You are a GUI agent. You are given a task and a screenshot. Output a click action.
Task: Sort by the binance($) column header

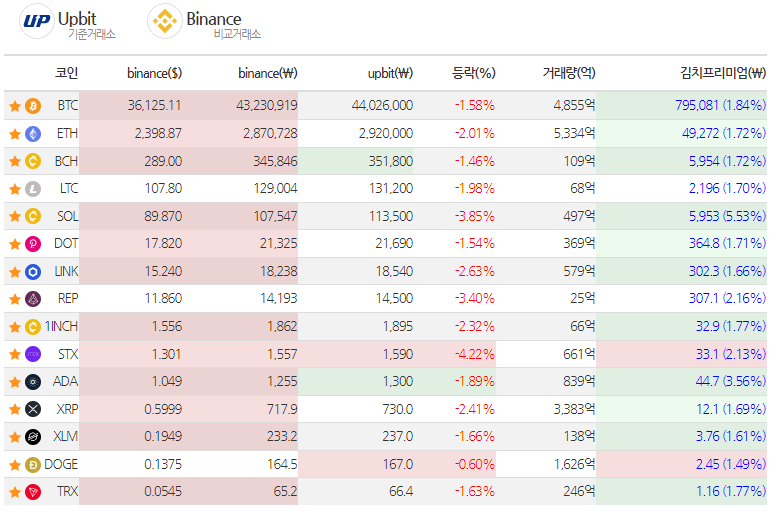click(155, 73)
